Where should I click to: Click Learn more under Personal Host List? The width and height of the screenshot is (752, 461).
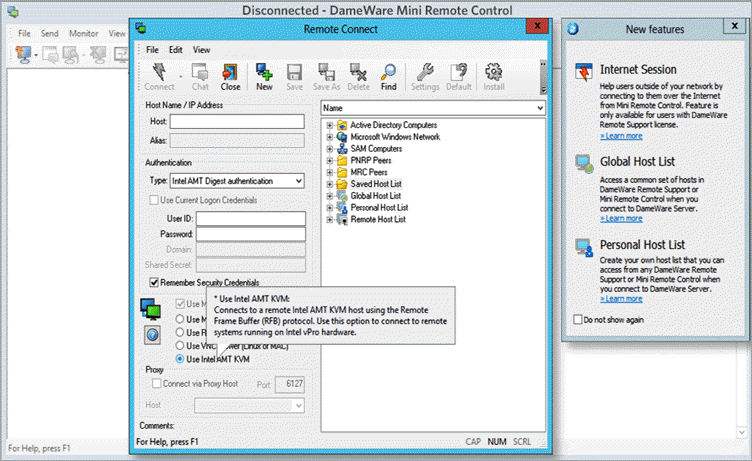point(621,299)
